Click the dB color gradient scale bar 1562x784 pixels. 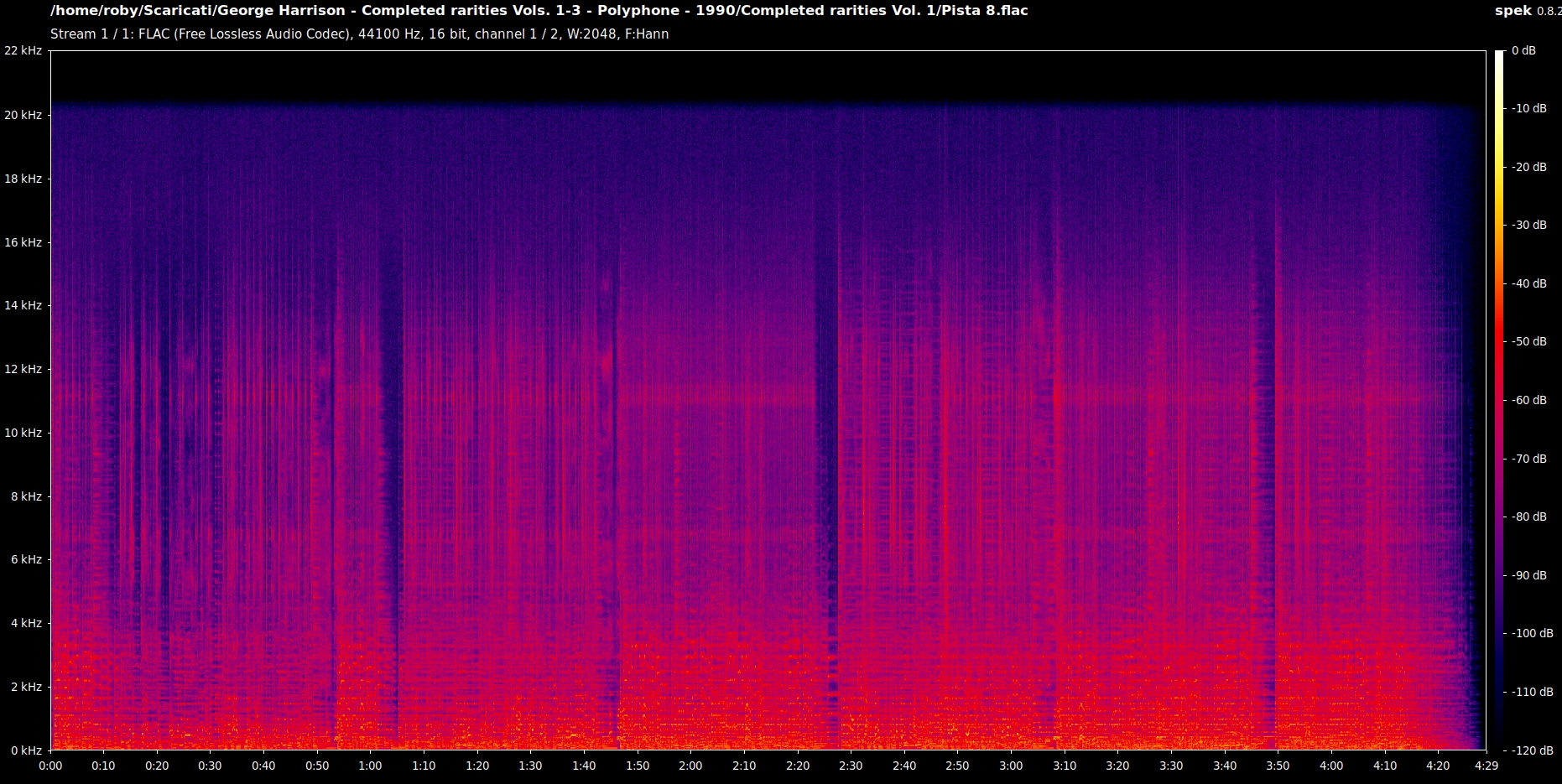[x=1500, y=400]
